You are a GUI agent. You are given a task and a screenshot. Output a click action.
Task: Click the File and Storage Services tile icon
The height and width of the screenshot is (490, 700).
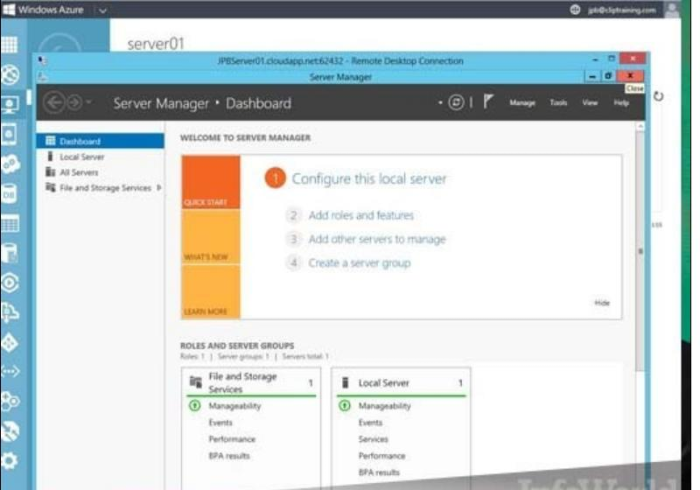click(196, 382)
